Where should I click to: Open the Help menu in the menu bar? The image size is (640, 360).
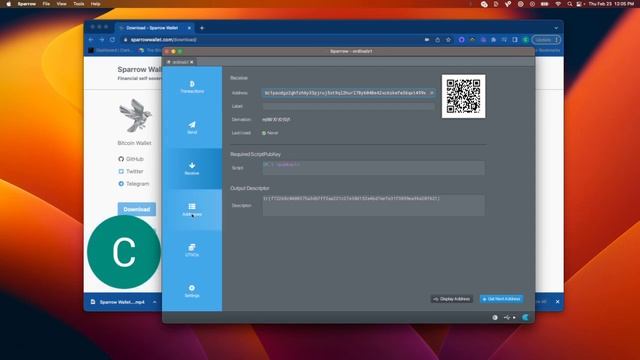pyautogui.click(x=96, y=4)
